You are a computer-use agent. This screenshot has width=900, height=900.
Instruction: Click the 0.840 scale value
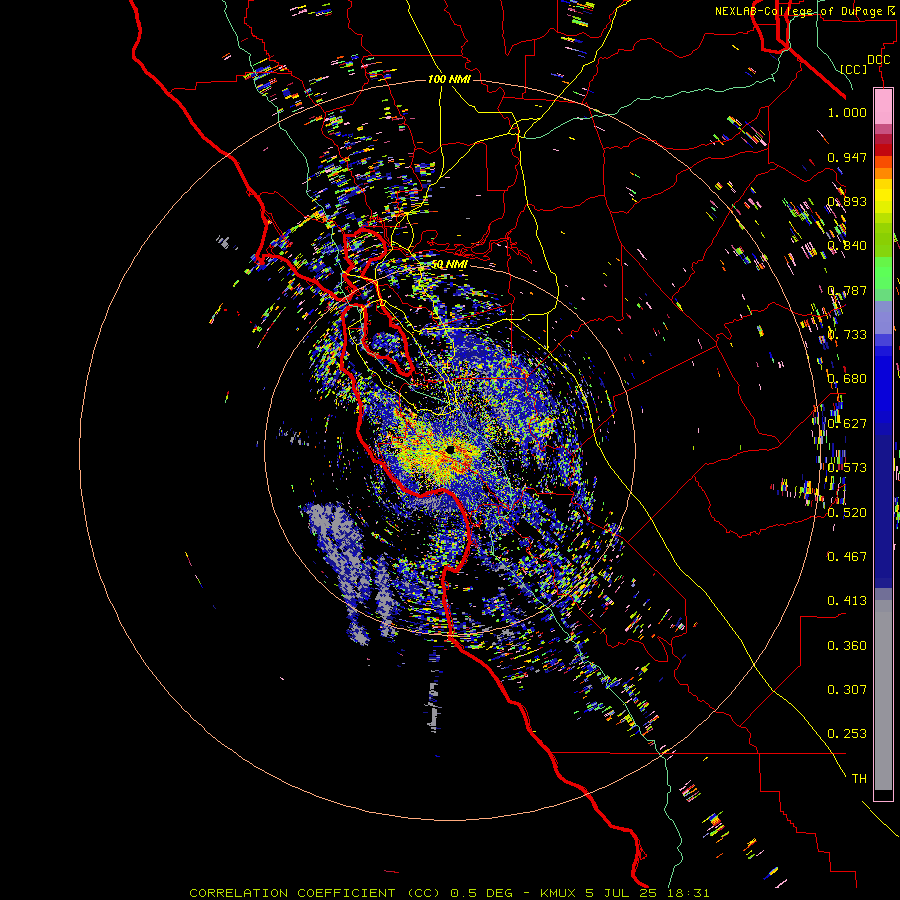847,246
